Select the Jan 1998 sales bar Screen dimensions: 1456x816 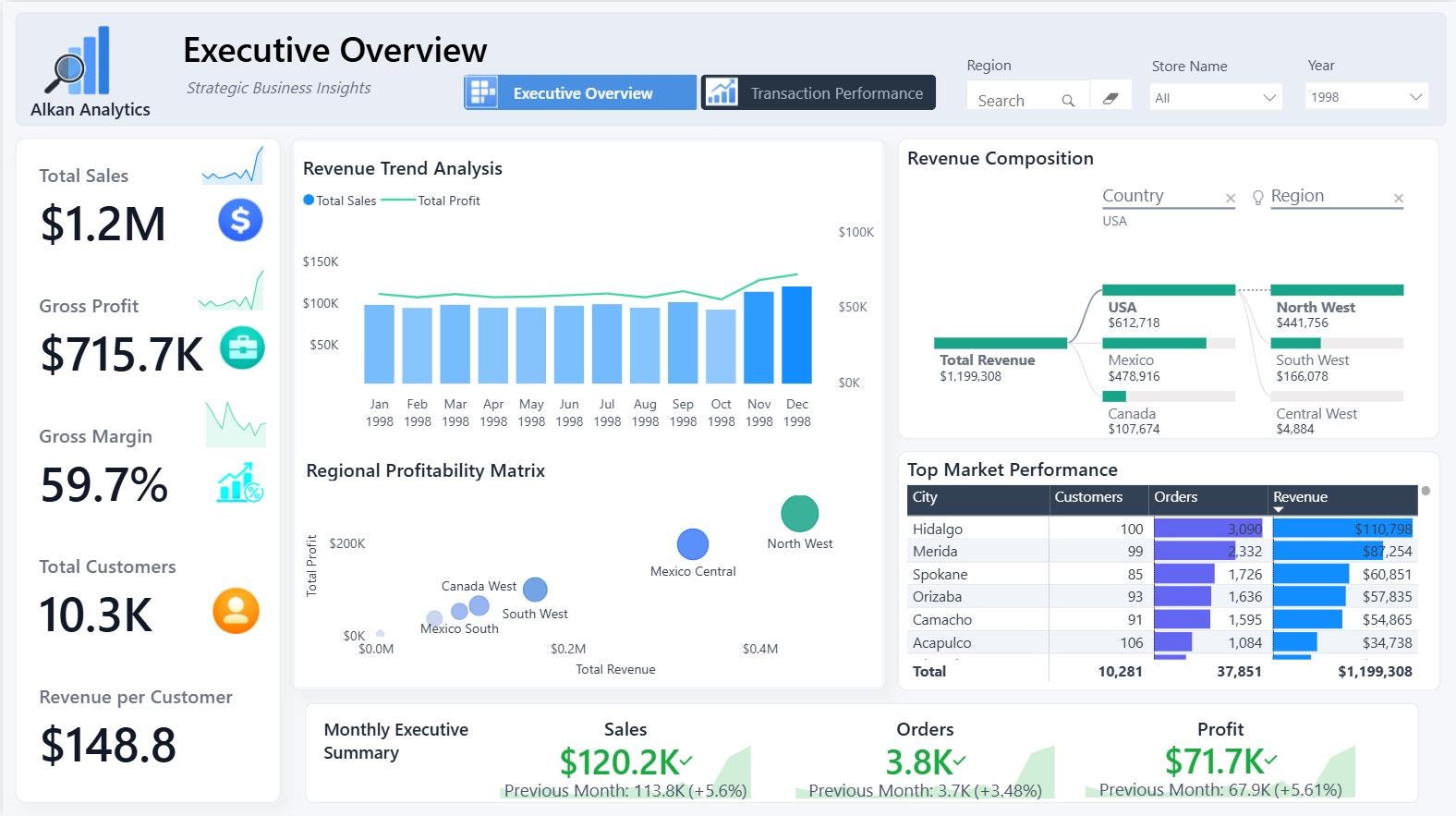coord(379,344)
